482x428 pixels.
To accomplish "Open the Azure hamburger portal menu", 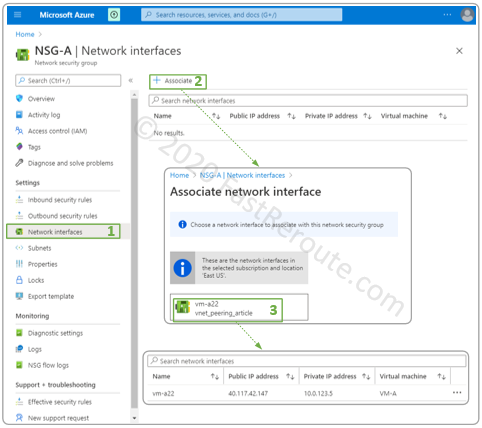I will (x=18, y=15).
